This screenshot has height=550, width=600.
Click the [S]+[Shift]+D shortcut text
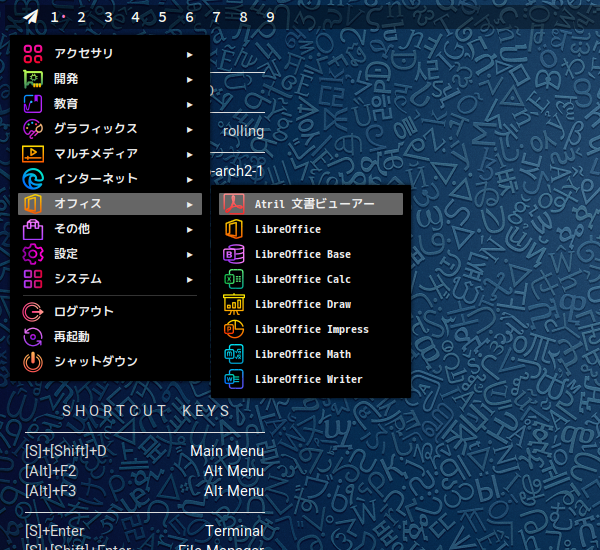[66, 451]
